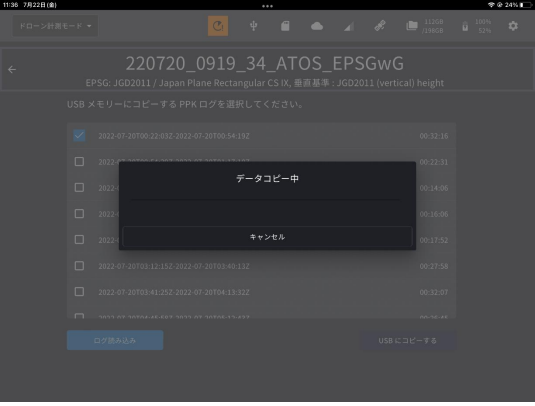Screen dimensions: 535x406
Task: Tap the battery status icon
Action: click(x=465, y=26)
